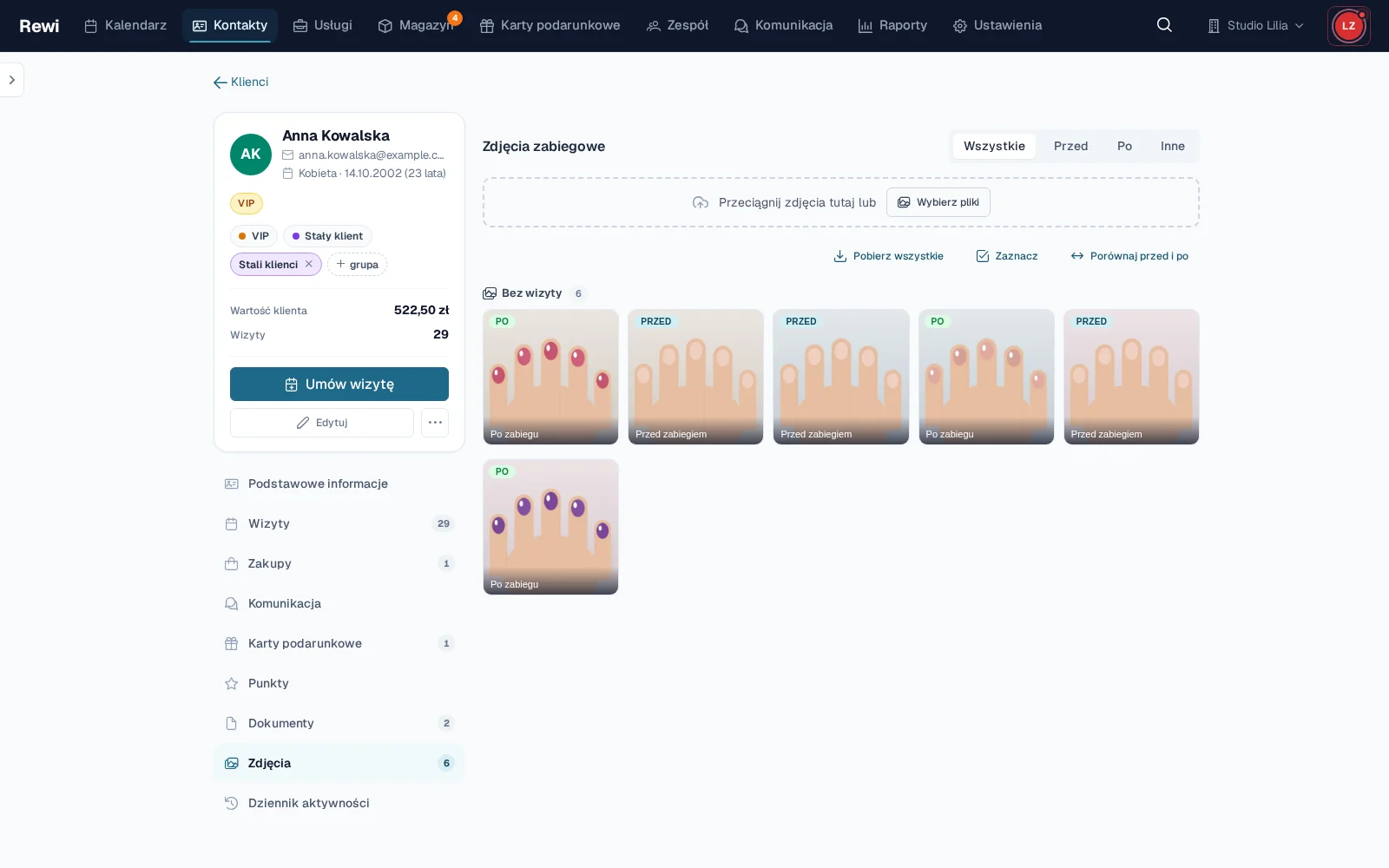1389x868 pixels.
Task: Click the AK client avatar
Action: [251, 155]
